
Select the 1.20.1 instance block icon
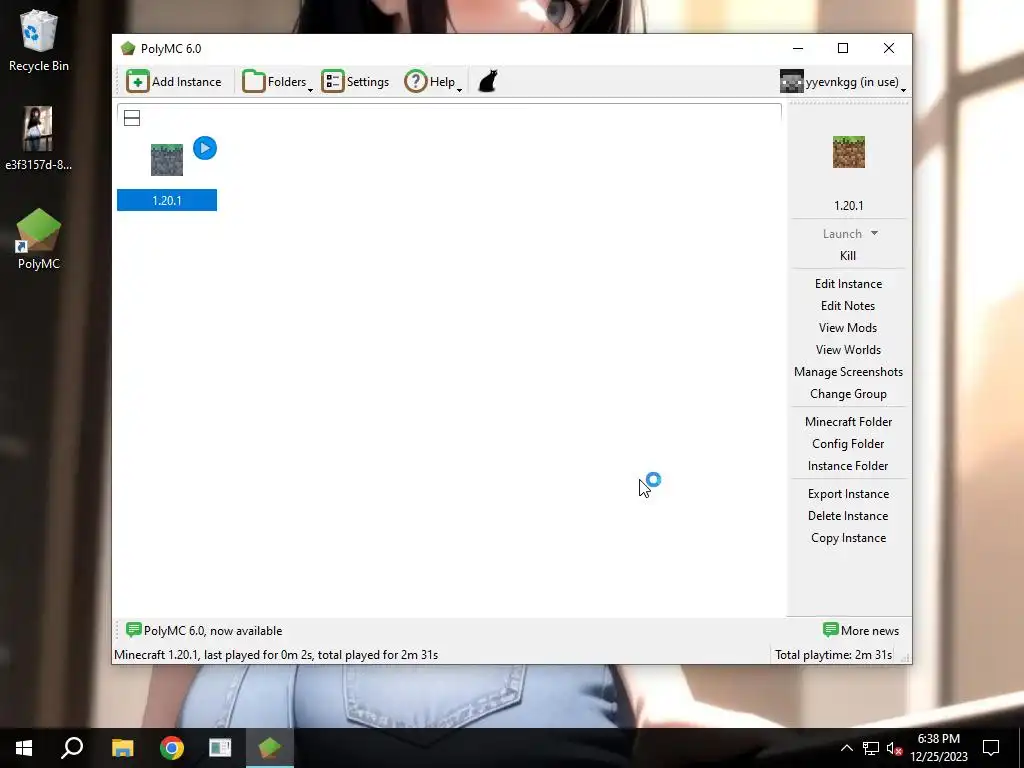(167, 160)
